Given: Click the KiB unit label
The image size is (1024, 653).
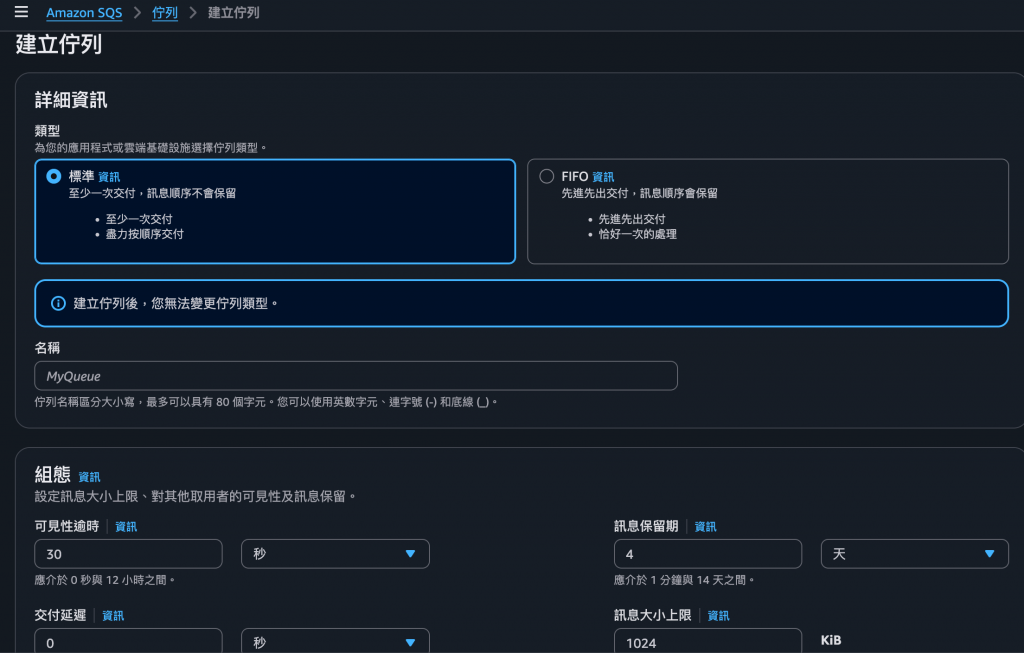Looking at the screenshot, I should coord(831,640).
